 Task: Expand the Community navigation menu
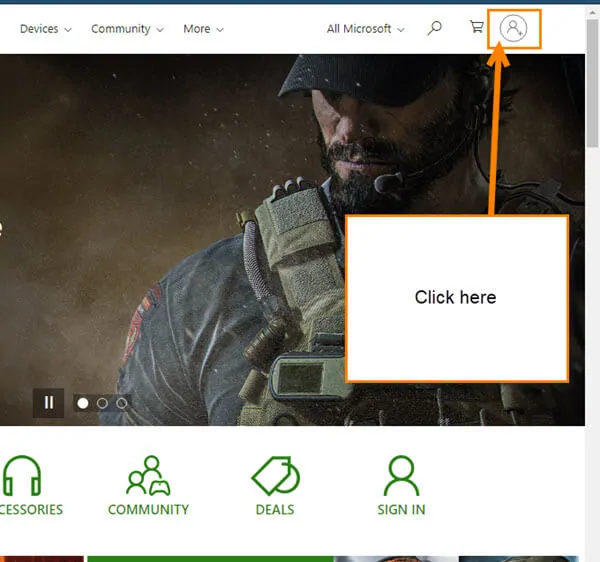click(127, 29)
